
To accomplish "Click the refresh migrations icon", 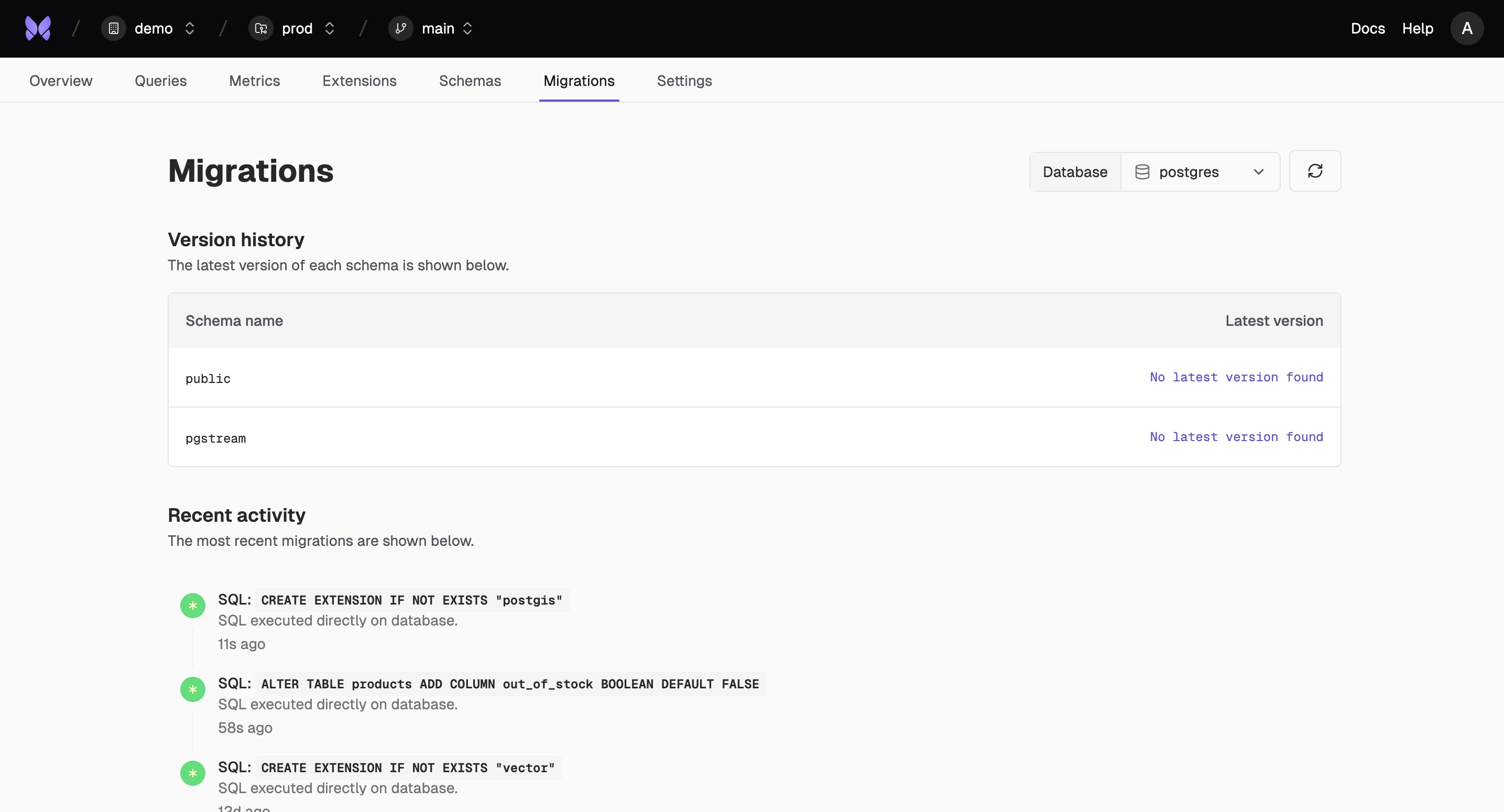I will [x=1314, y=170].
